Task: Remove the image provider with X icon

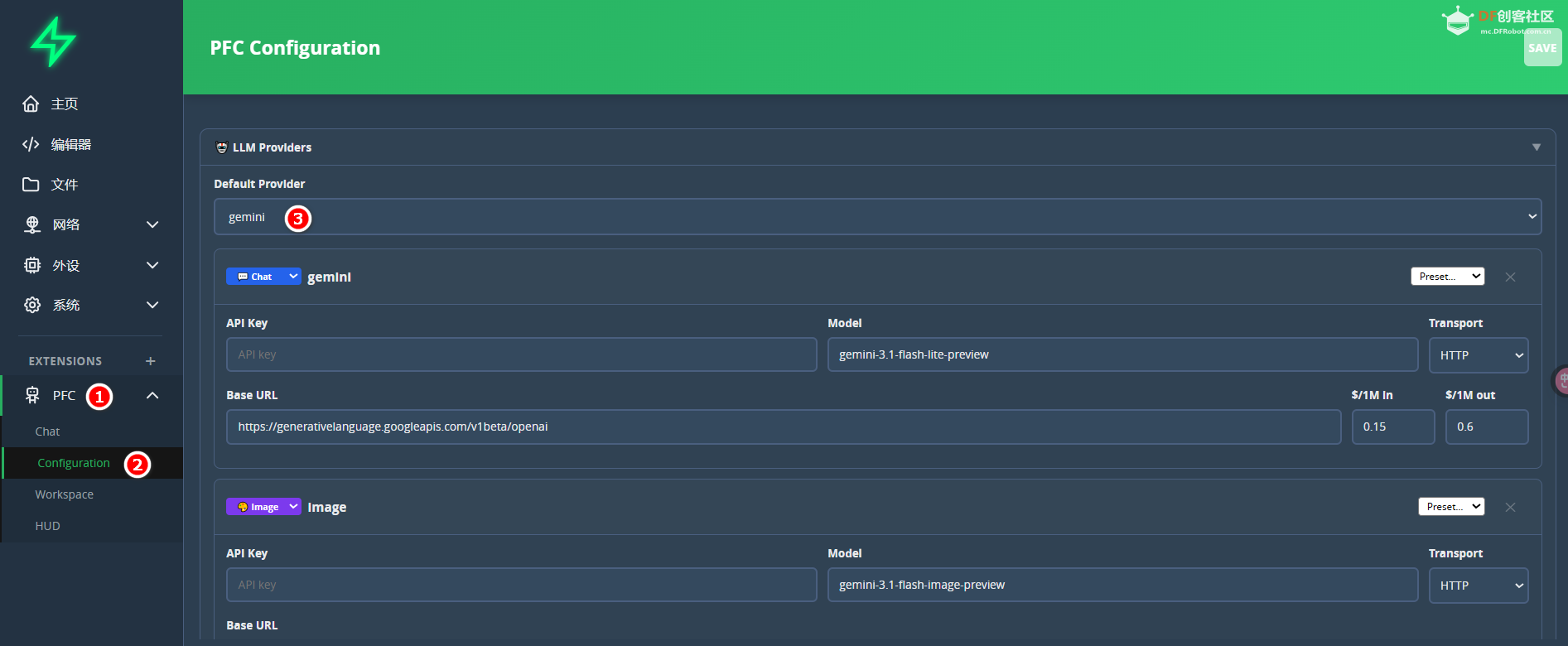Action: tap(1510, 508)
